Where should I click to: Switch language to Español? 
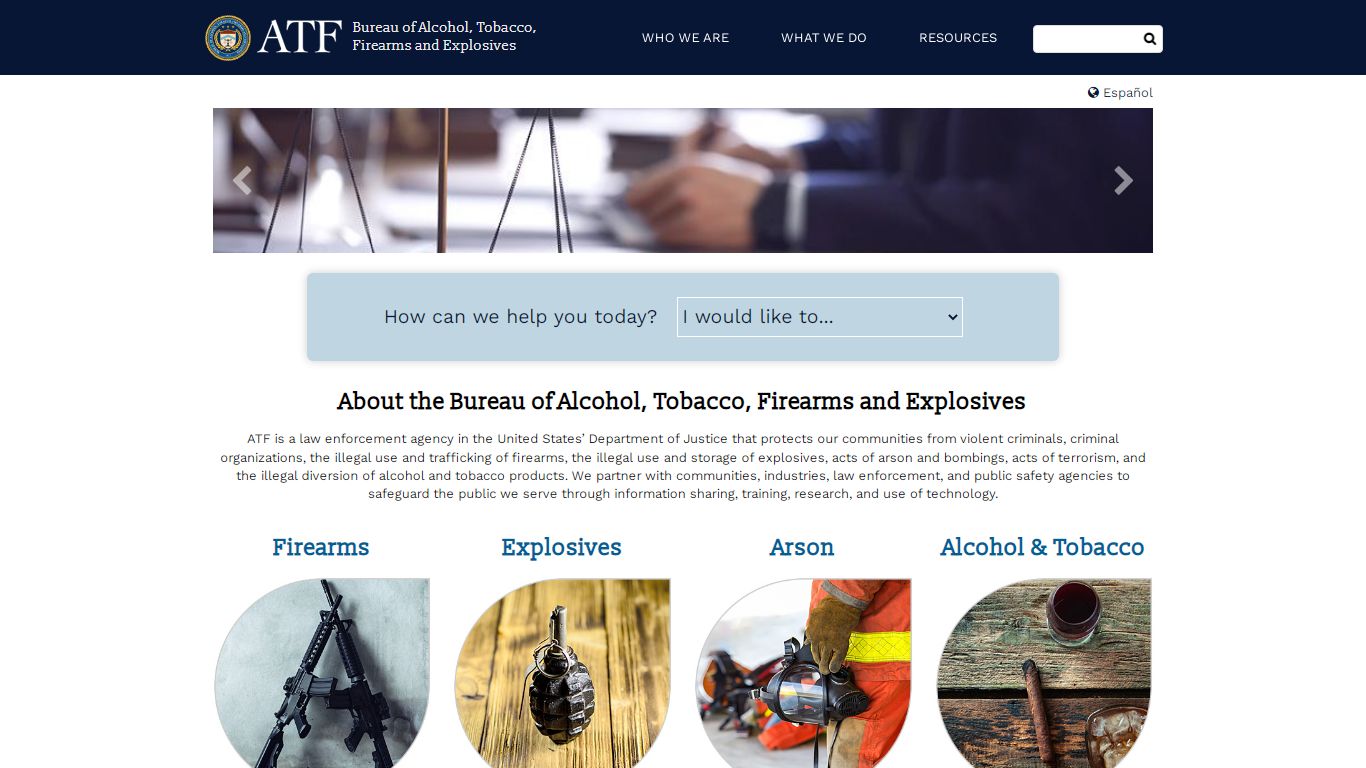point(1128,92)
